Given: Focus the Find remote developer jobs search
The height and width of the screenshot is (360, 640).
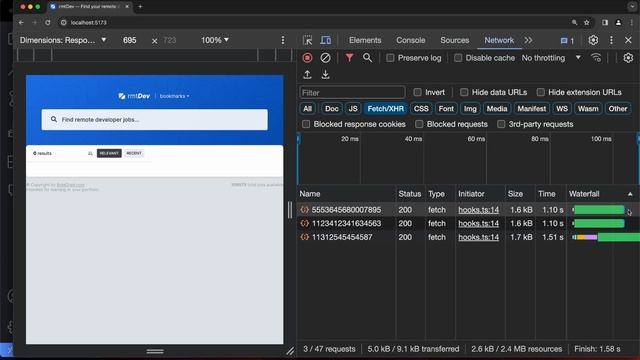Looking at the screenshot, I should (x=155, y=120).
